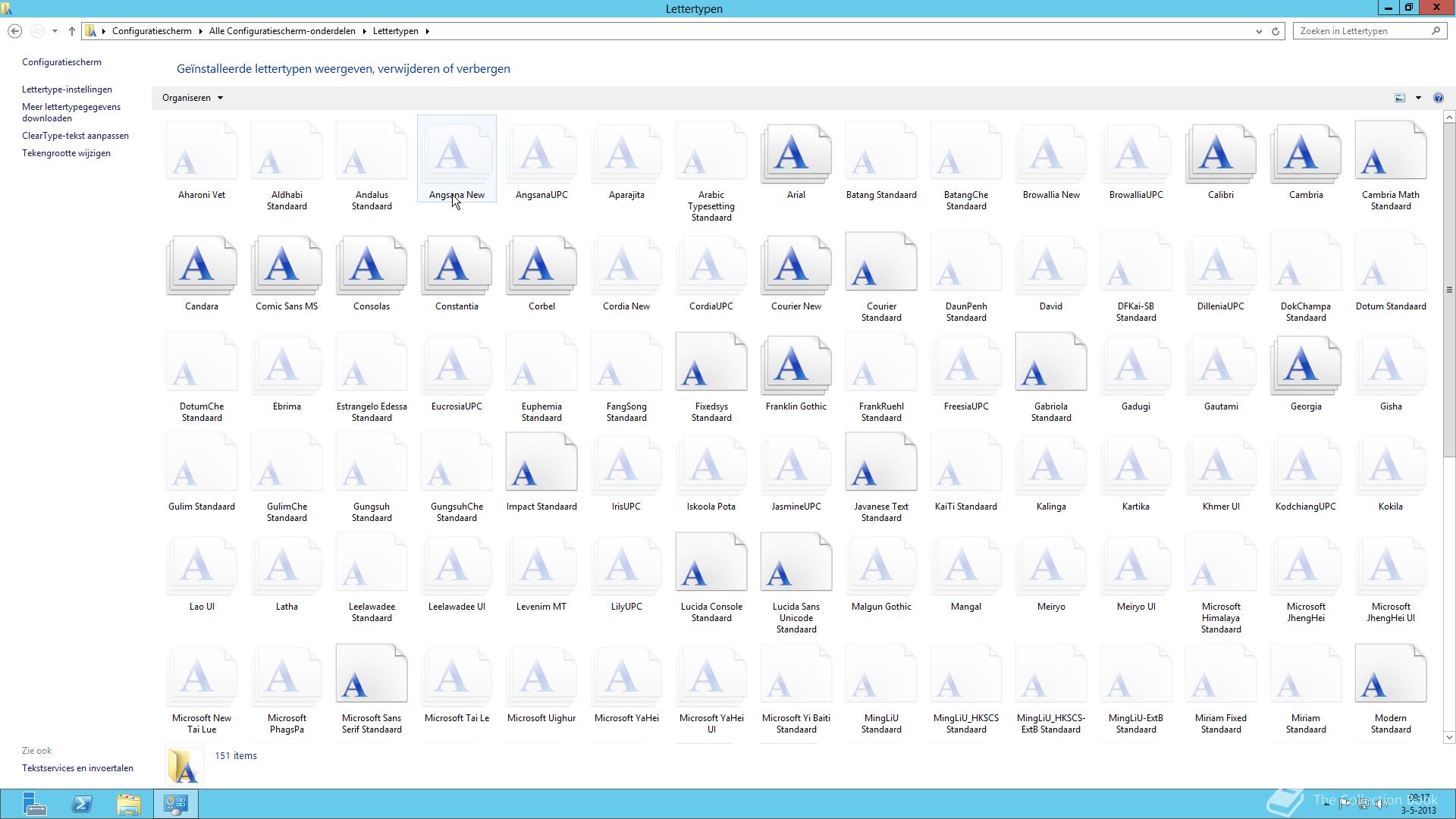
Task: Select the Cambria Math Standaard font
Action: (x=1390, y=165)
